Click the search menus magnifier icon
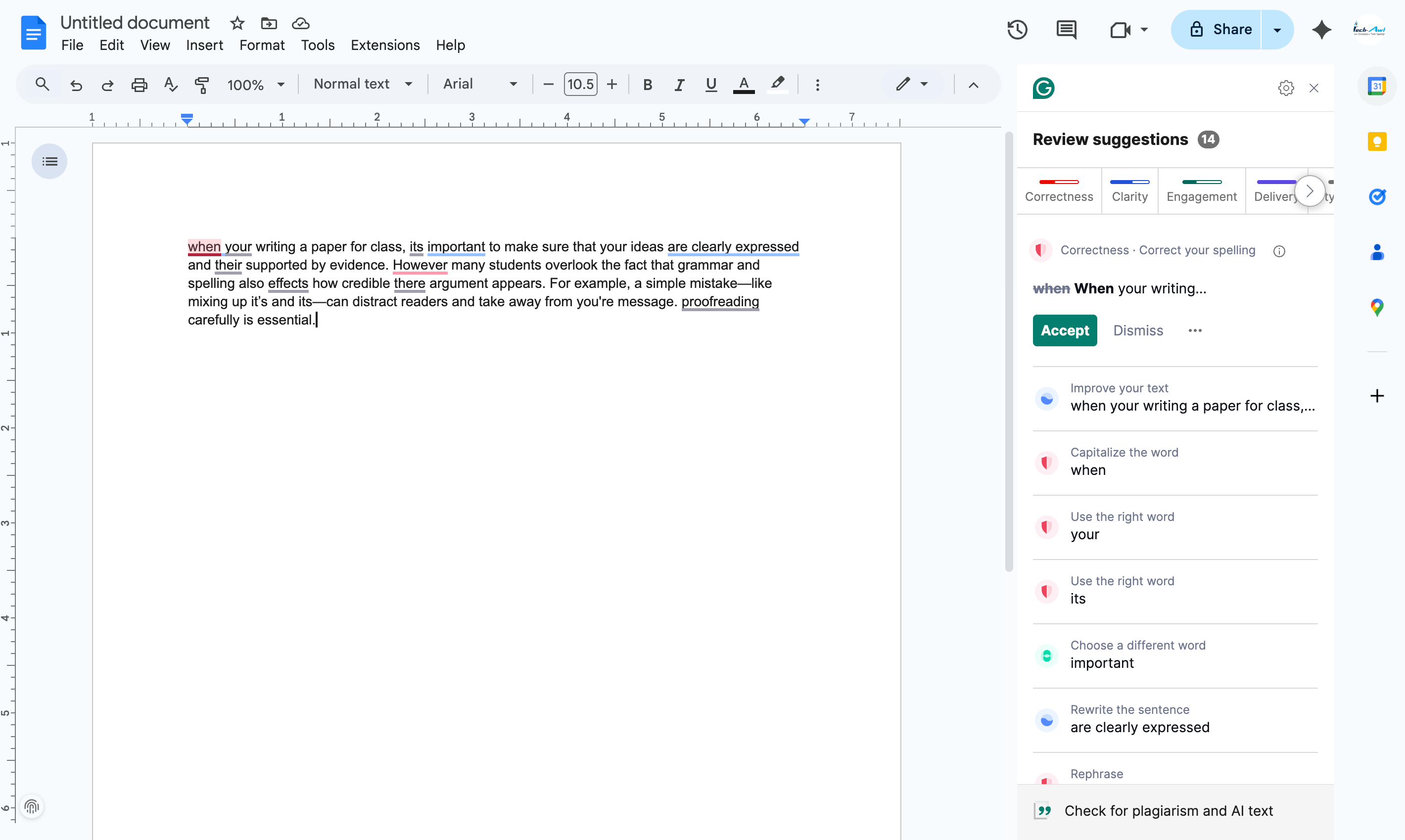The height and width of the screenshot is (840, 1405). coord(43,84)
